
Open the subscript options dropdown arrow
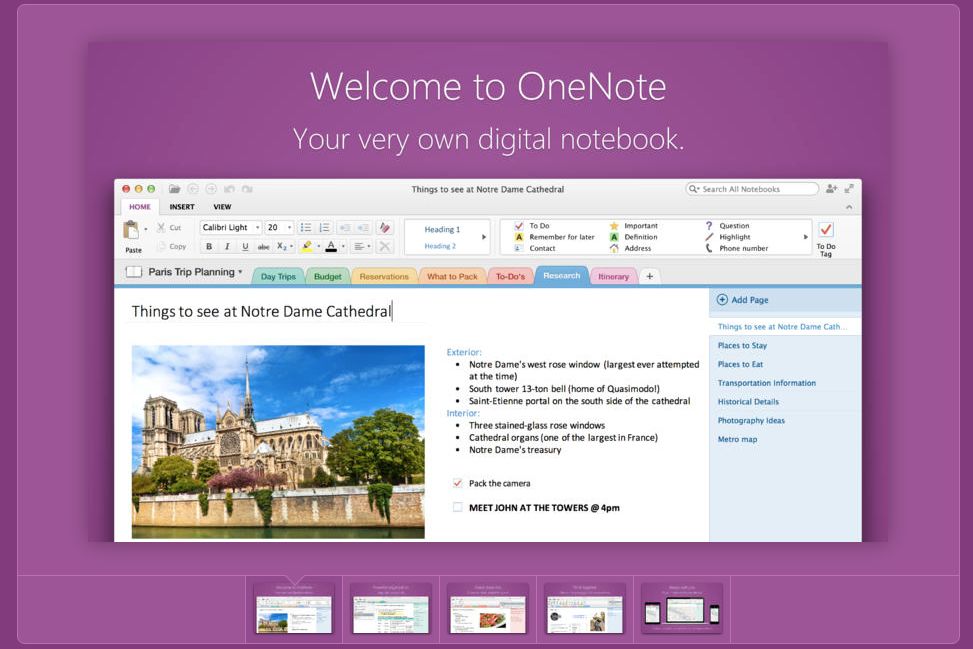point(292,246)
